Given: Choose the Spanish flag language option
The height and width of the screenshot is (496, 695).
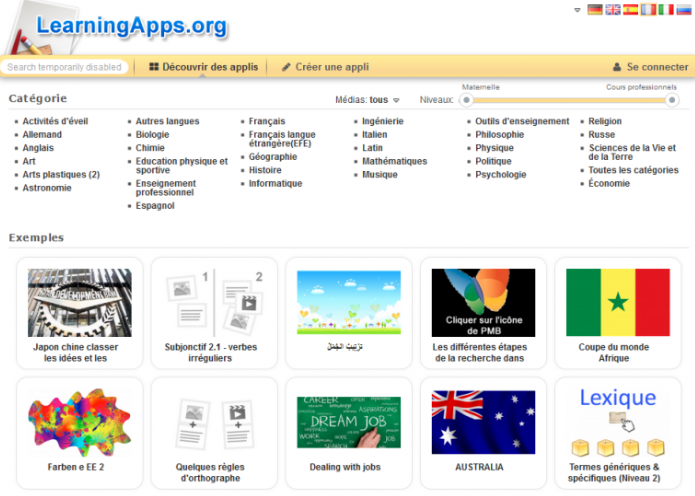Looking at the screenshot, I should click(631, 10).
